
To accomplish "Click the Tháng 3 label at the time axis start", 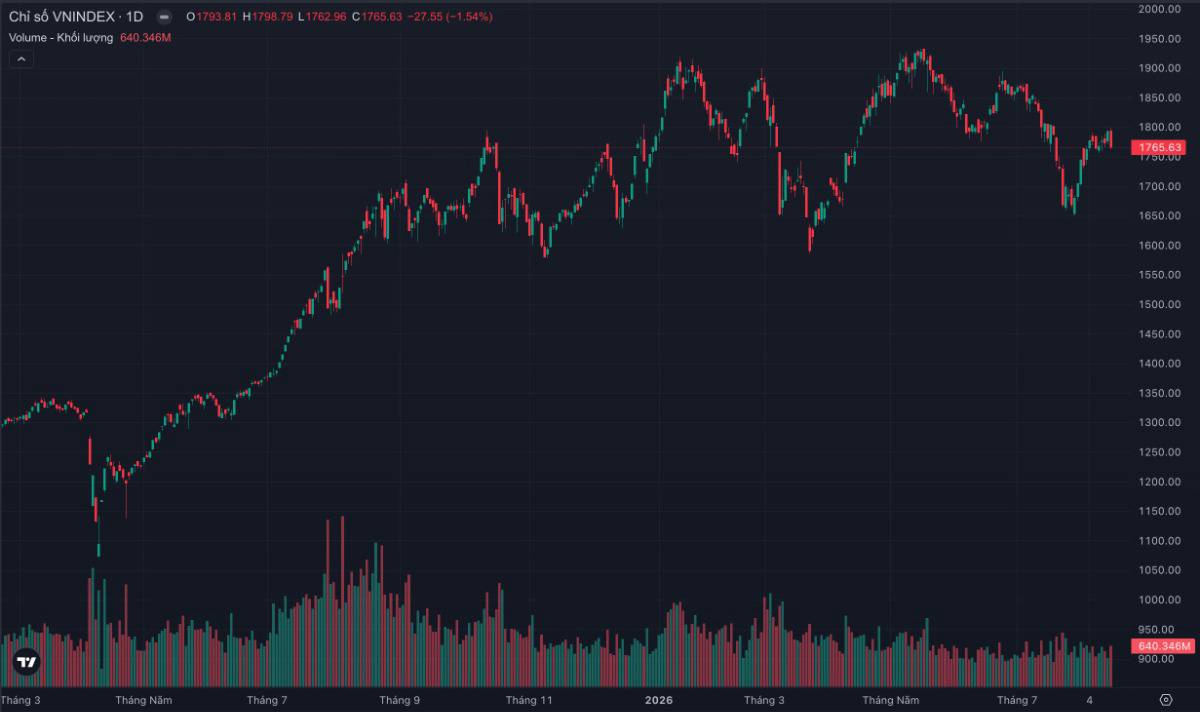I will [x=22, y=700].
